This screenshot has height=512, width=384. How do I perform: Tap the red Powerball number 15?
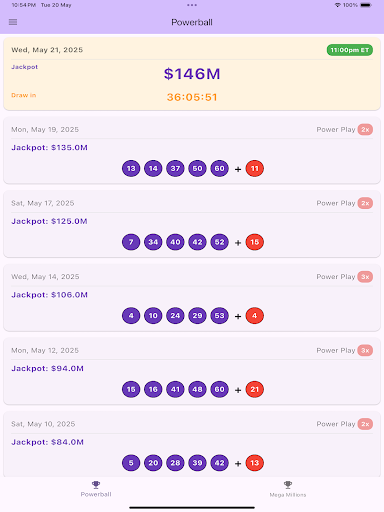(x=255, y=242)
